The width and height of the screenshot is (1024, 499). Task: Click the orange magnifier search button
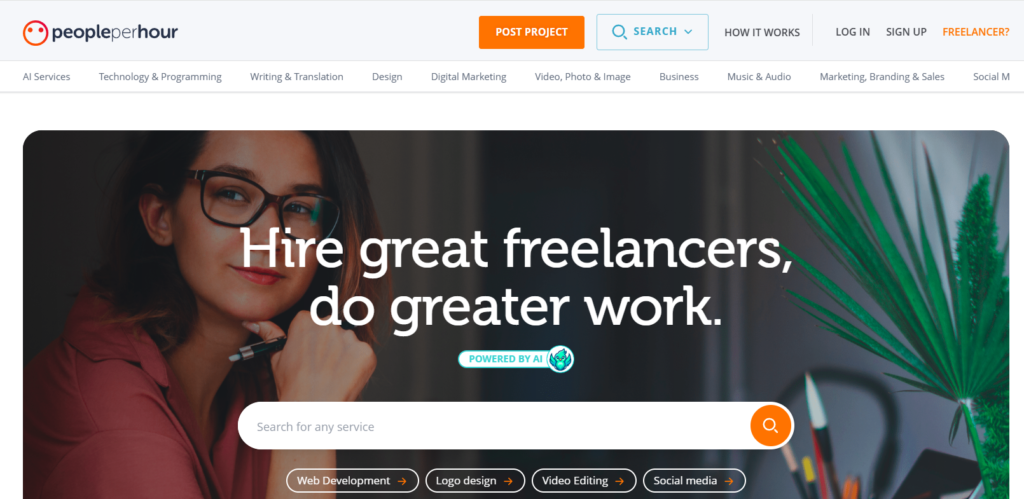tap(771, 426)
